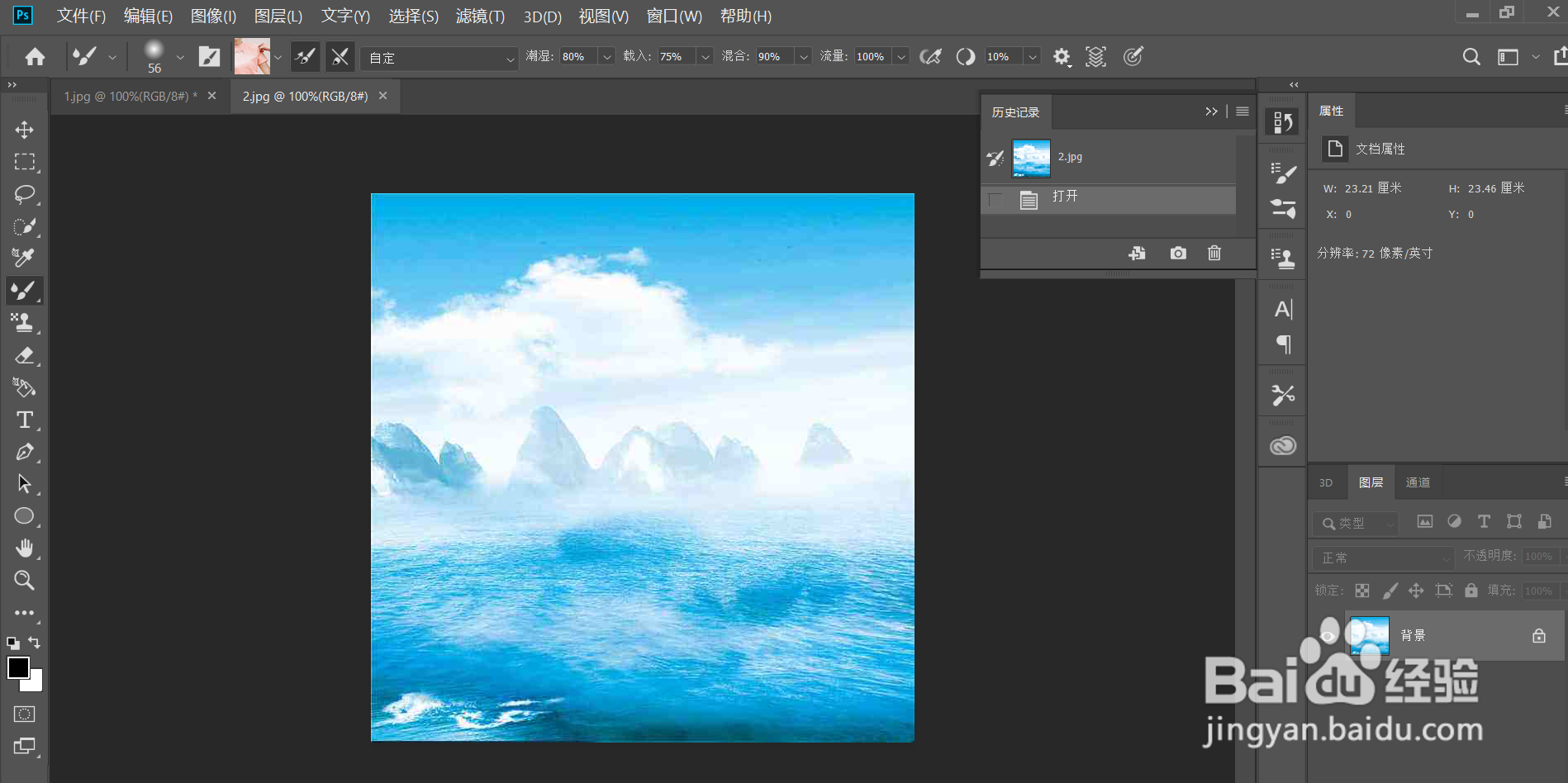Open the current brush load swatch

pos(252,56)
